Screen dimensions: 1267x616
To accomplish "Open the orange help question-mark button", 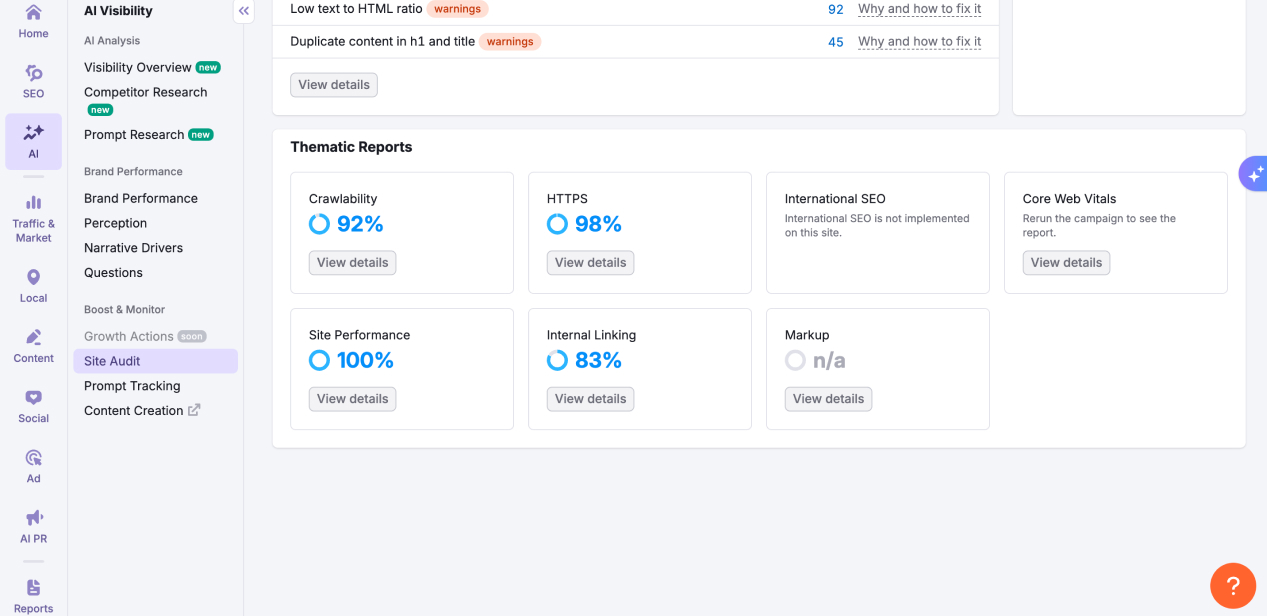I will point(1232,585).
